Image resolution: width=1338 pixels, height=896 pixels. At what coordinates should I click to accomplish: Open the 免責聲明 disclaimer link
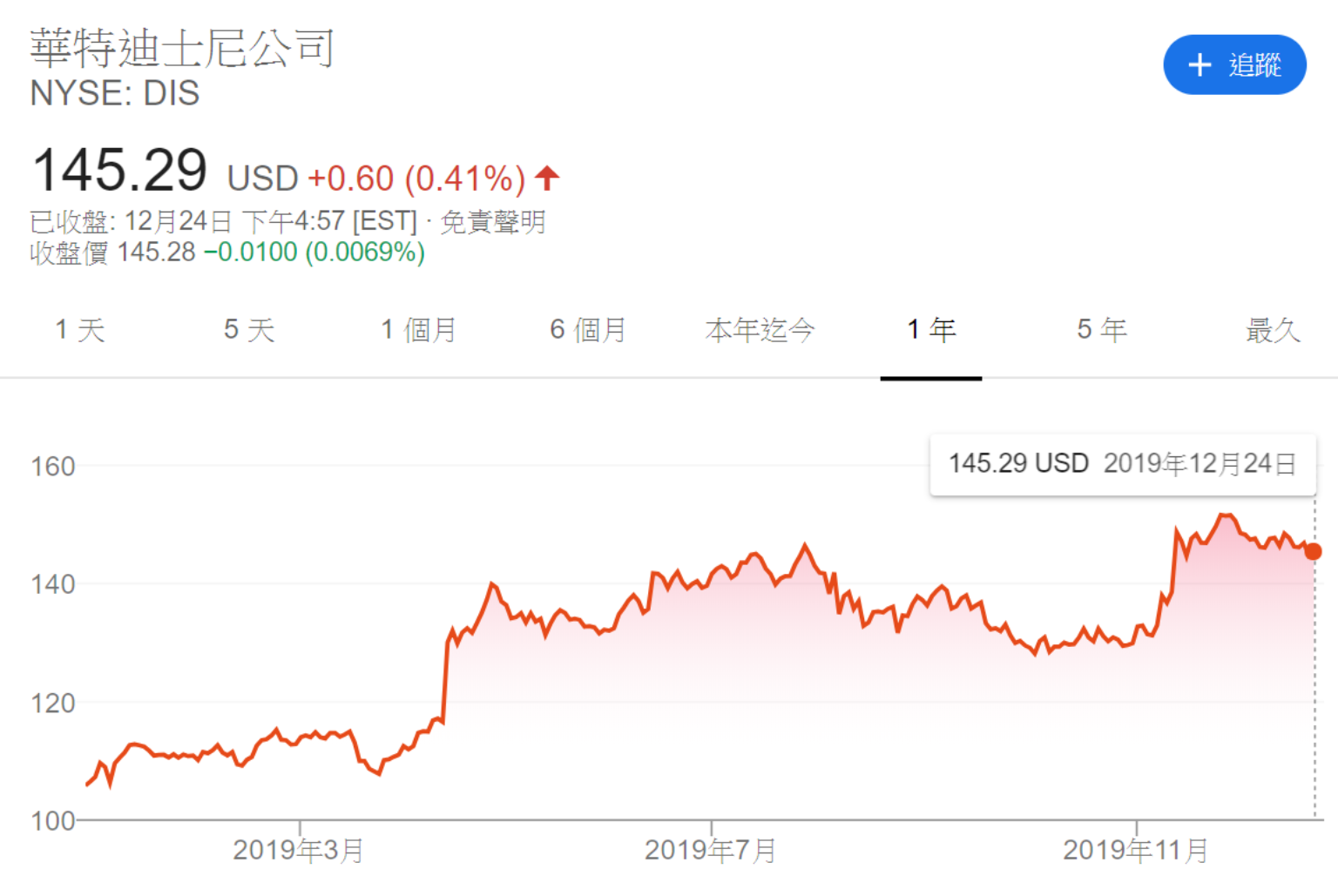point(493,222)
